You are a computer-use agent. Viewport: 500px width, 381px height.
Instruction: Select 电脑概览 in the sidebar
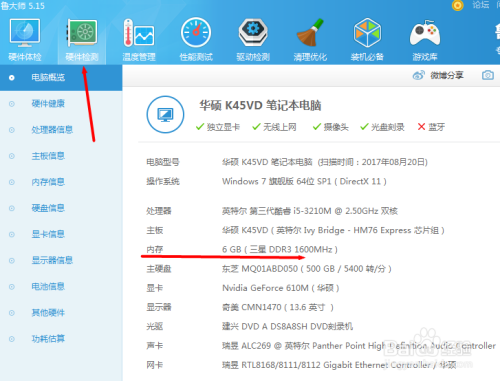[x=61, y=78]
